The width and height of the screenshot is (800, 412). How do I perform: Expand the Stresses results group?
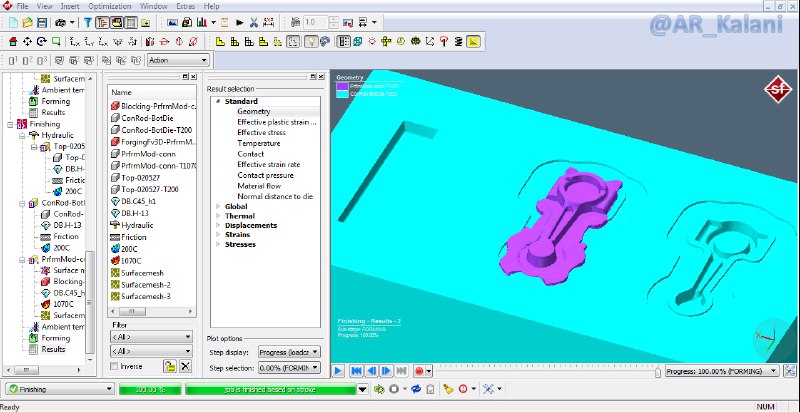(x=218, y=245)
